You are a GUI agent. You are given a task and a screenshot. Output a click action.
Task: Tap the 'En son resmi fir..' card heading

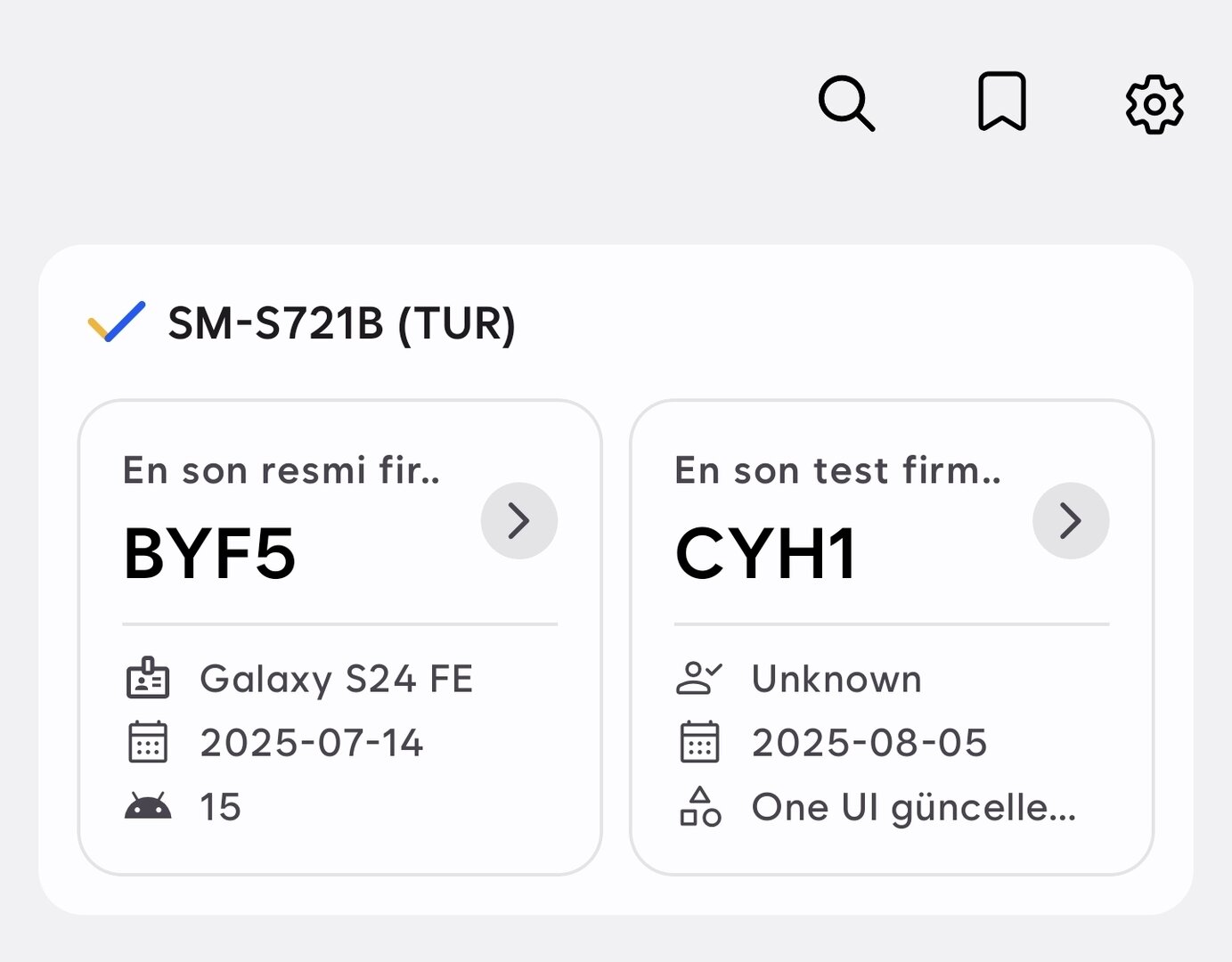(x=281, y=470)
